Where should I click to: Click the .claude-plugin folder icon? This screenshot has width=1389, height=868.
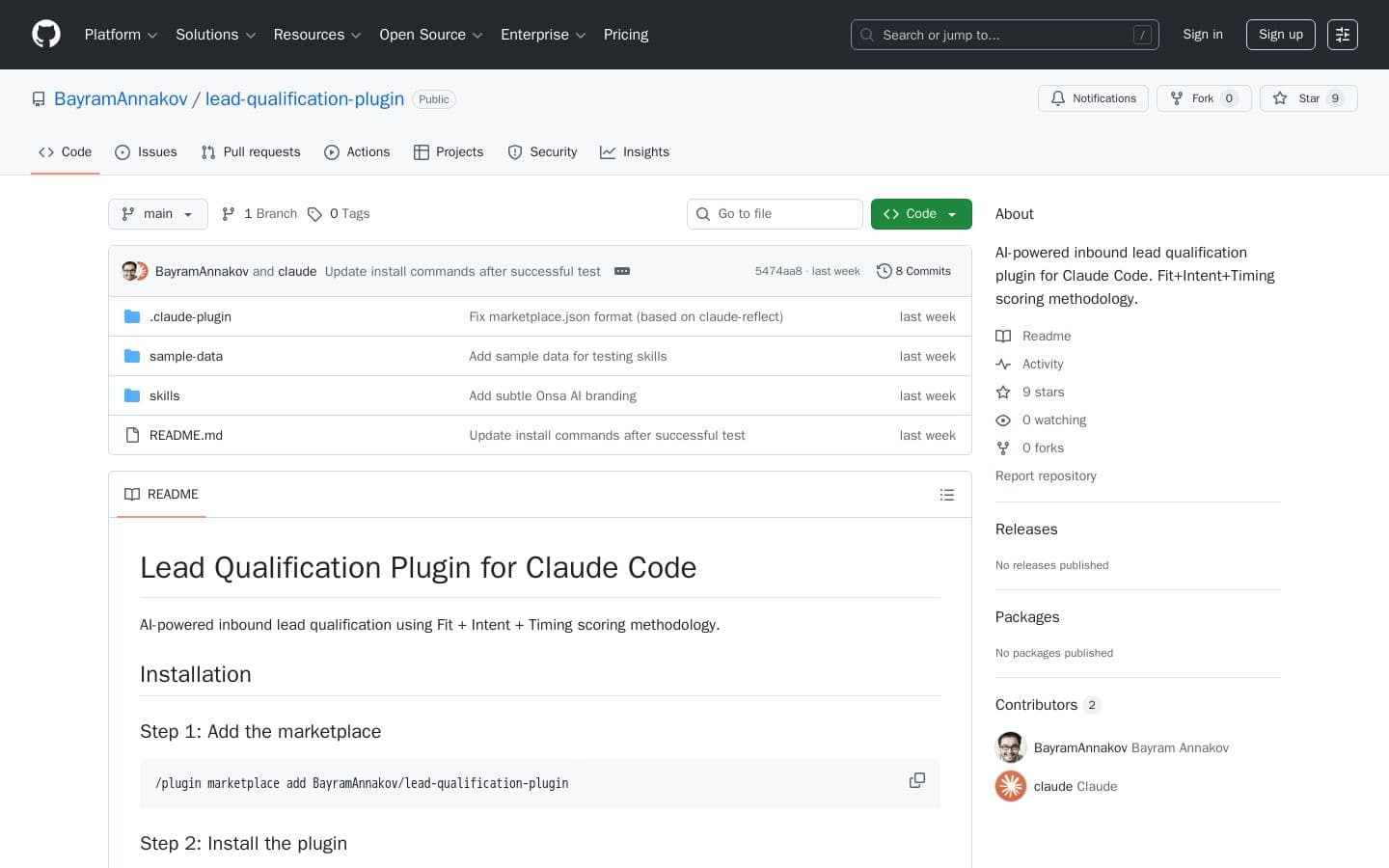132,316
